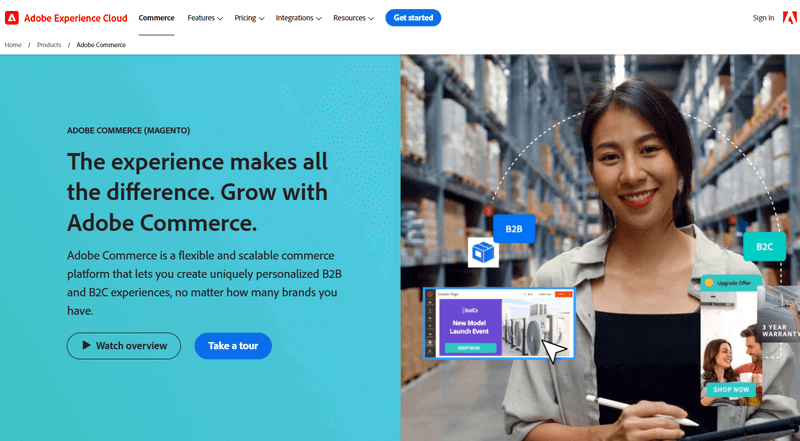The image size is (800, 441).
Task: Expand the Integrations menu
Action: [x=298, y=18]
